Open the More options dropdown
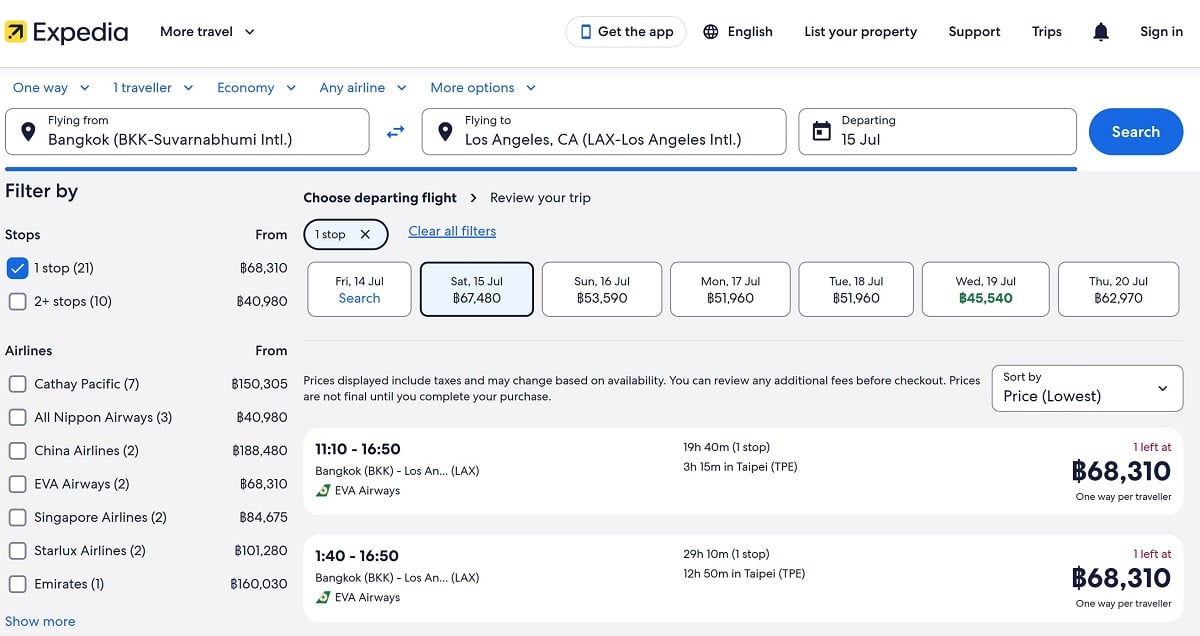The height and width of the screenshot is (636, 1200). pos(483,88)
